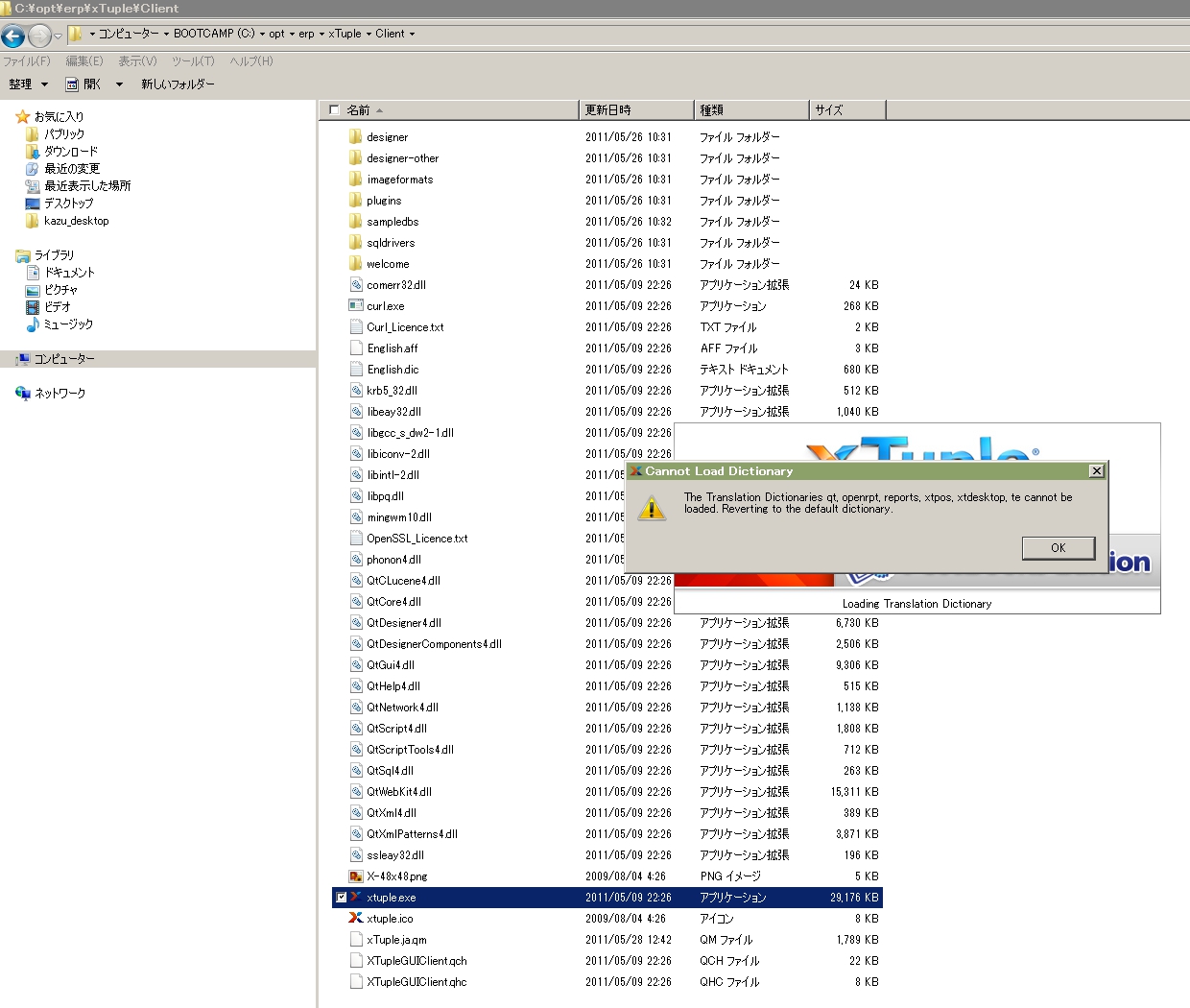Click the Desktop icon in favorites

coord(33,204)
